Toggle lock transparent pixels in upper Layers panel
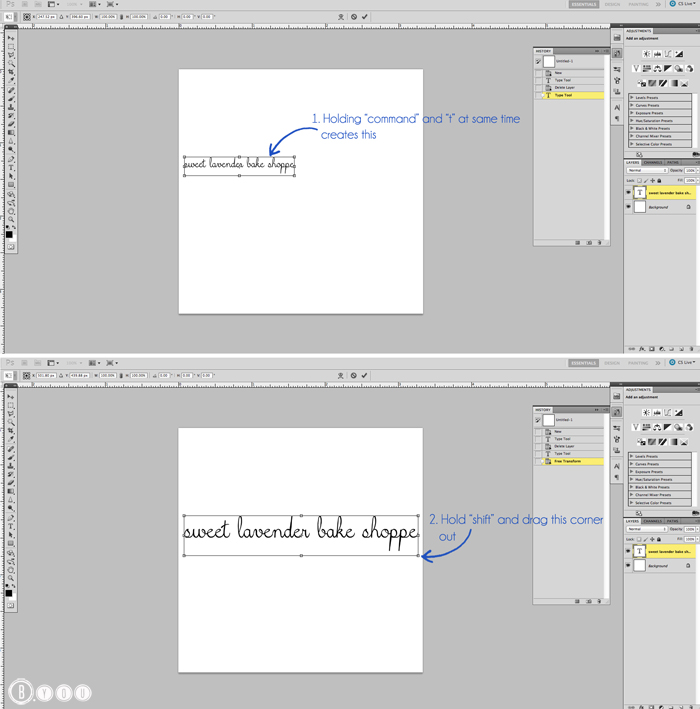Screen dimensions: 700x709 point(639,180)
